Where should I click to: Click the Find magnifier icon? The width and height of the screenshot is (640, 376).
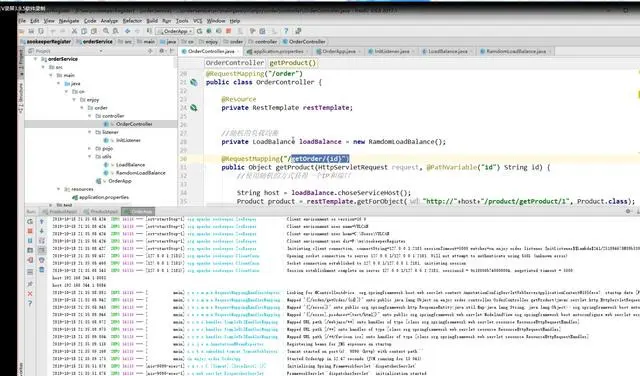[106, 31]
